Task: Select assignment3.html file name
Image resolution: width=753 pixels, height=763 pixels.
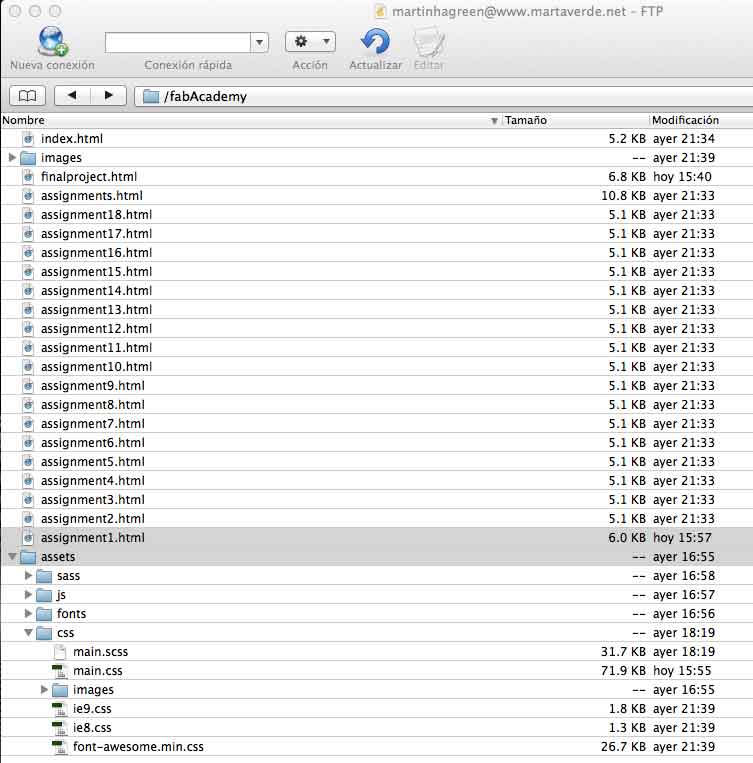Action: (93, 500)
